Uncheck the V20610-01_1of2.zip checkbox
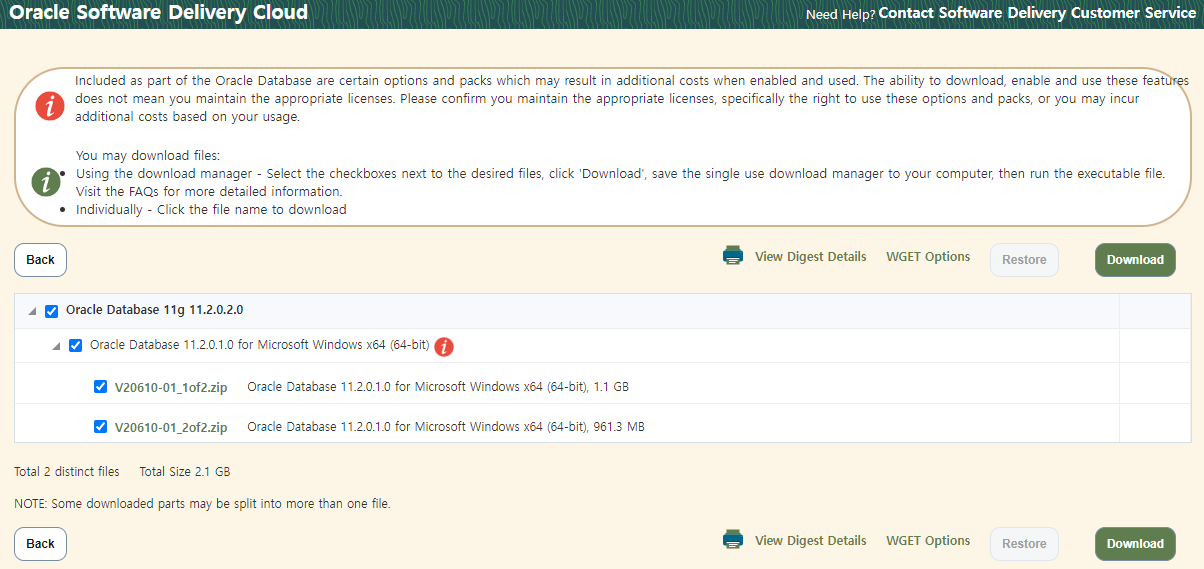 coord(100,386)
